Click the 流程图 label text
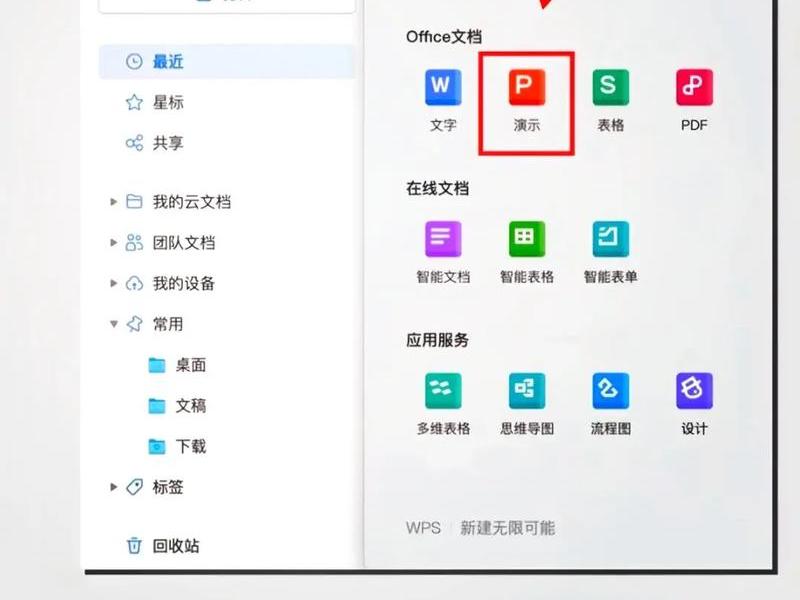This screenshot has height=600, width=800. pyautogui.click(x=610, y=429)
